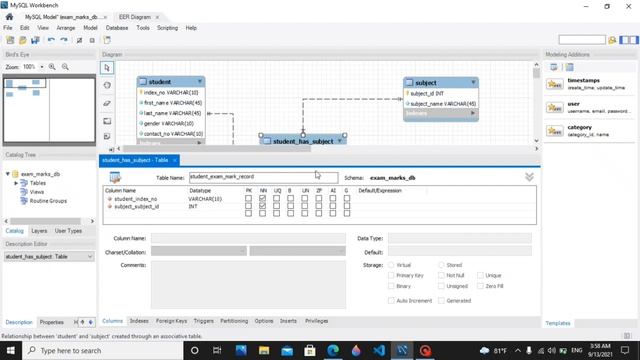Open the Description Editor object dropdown
Image resolution: width=640 pixels, height=360 pixels.
tap(90, 256)
